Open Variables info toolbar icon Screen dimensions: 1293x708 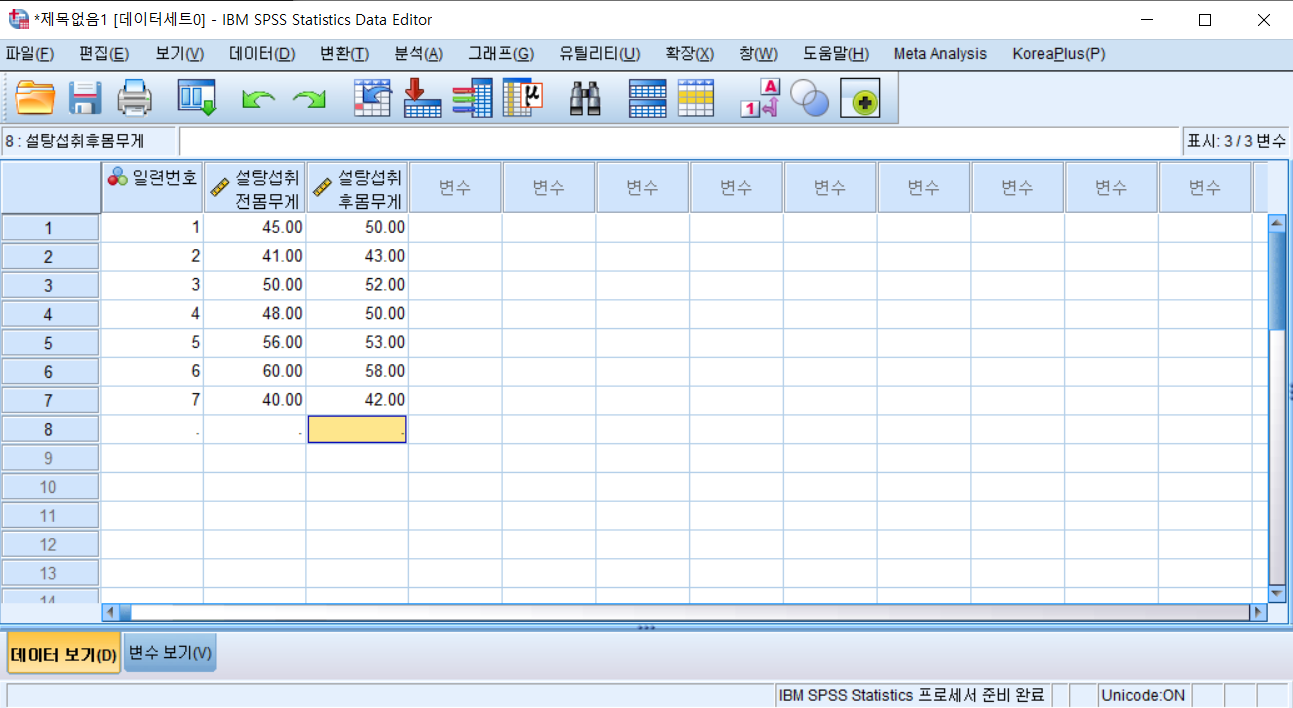pos(471,98)
